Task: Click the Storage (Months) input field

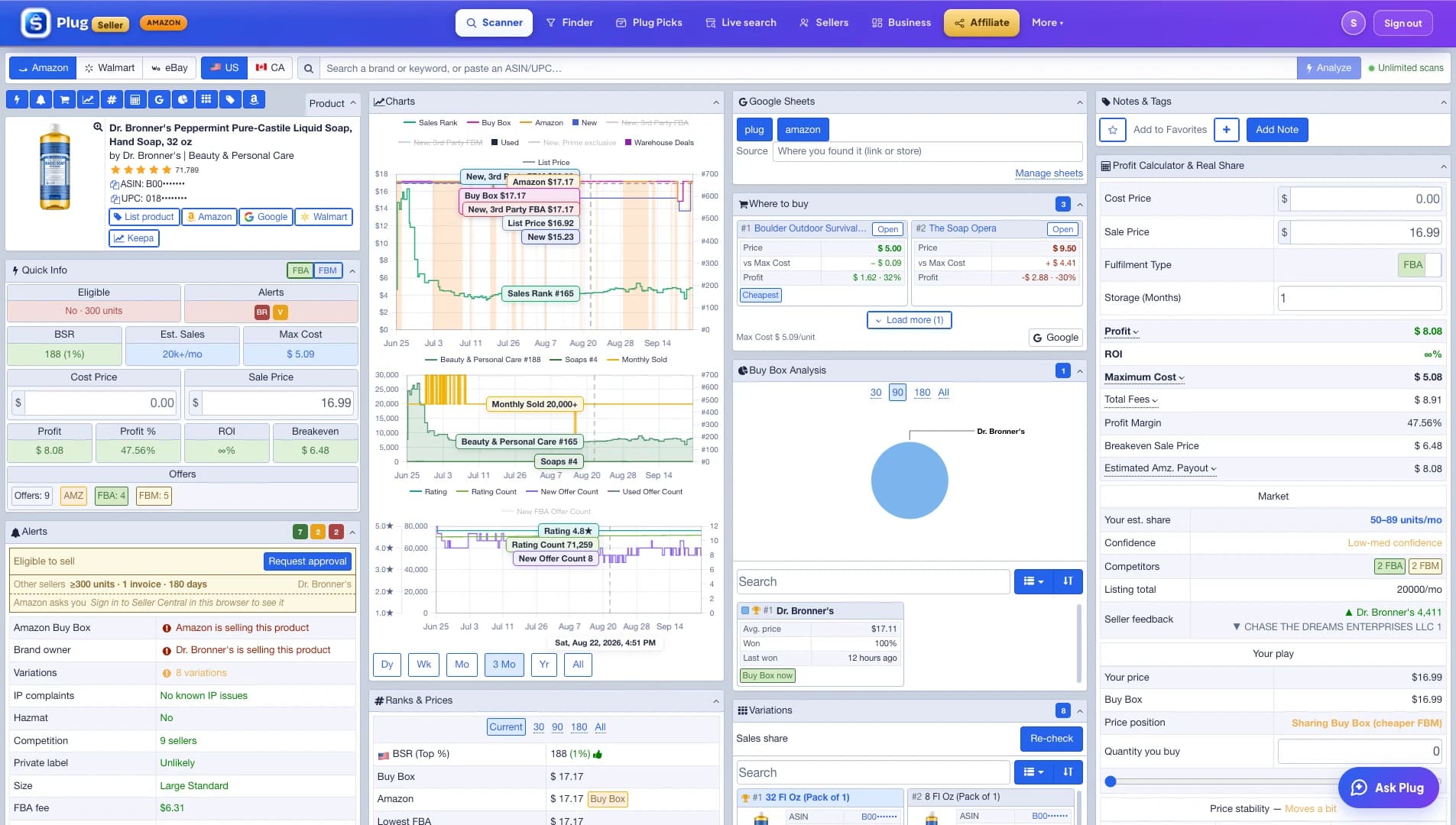Action: (1359, 298)
